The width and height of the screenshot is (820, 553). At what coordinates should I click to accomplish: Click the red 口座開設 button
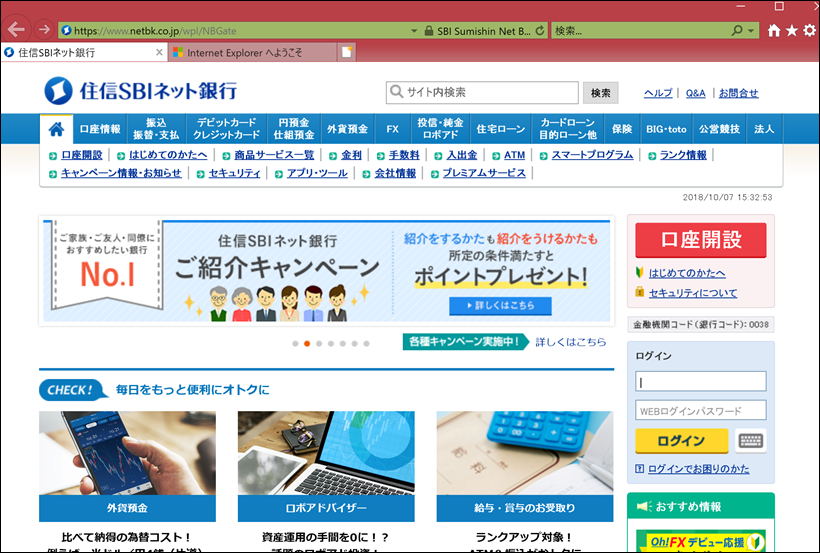[x=700, y=240]
